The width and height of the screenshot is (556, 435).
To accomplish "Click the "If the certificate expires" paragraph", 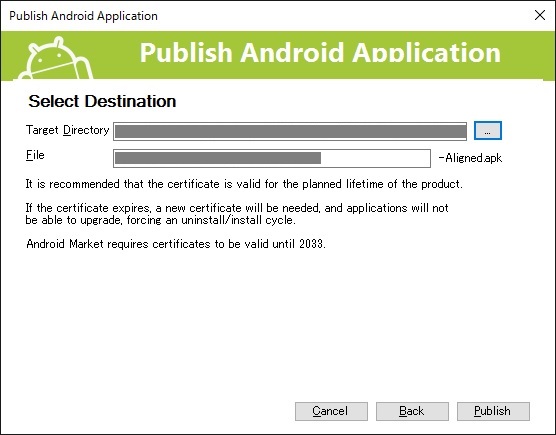I will 237,214.
